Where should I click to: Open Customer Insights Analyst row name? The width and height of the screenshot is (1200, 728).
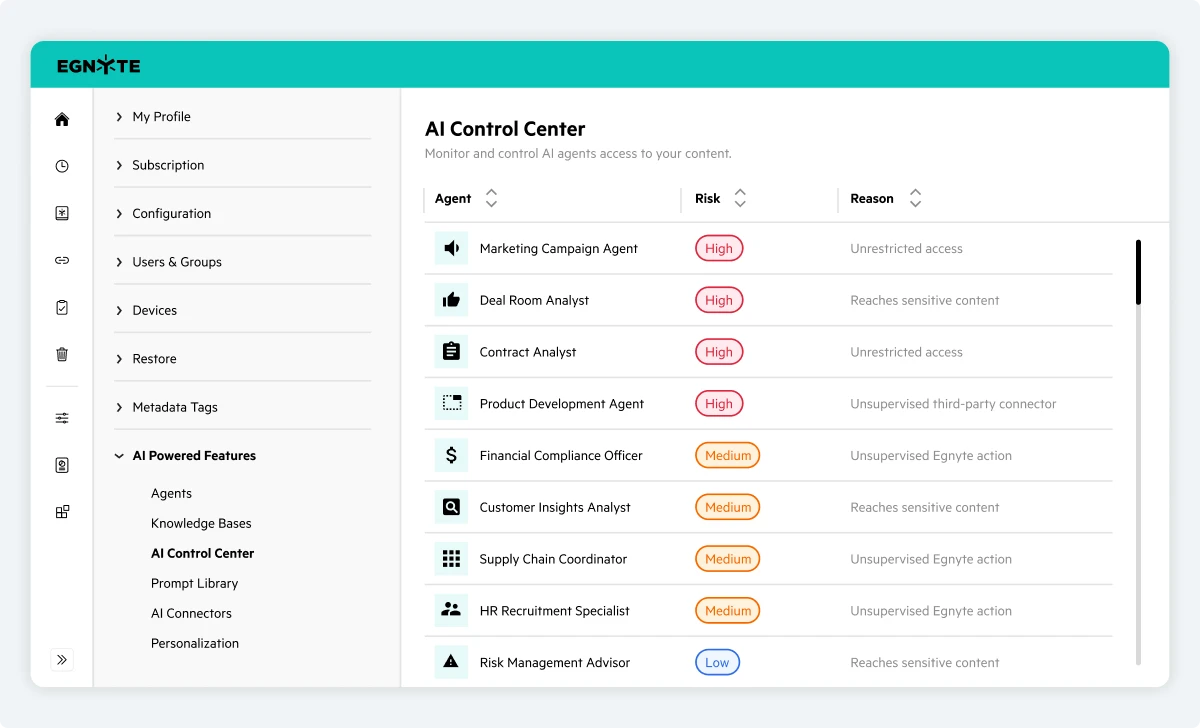pos(555,507)
